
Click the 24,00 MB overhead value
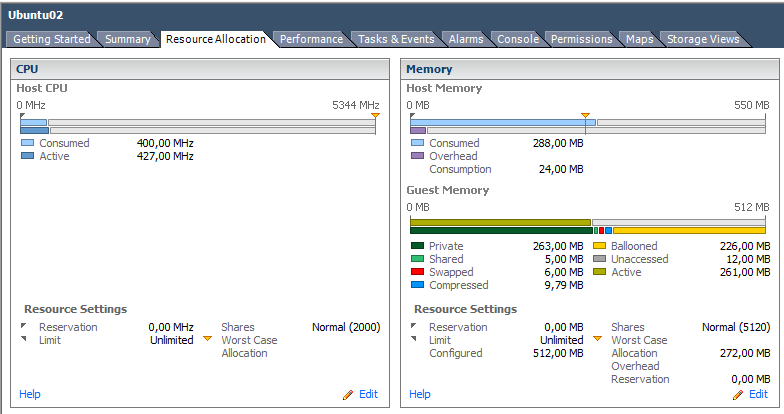561,169
